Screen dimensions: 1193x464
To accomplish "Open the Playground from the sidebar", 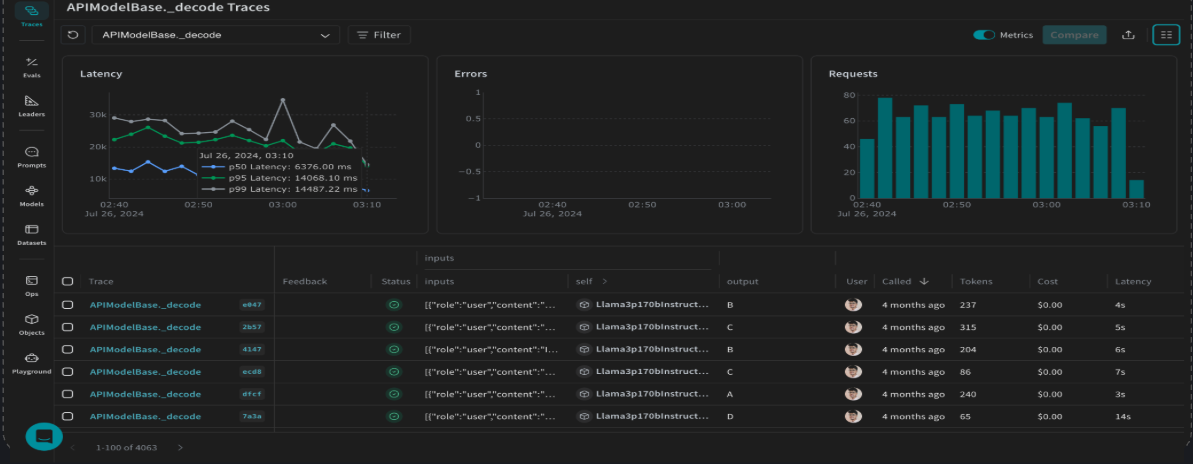I will point(31,363).
